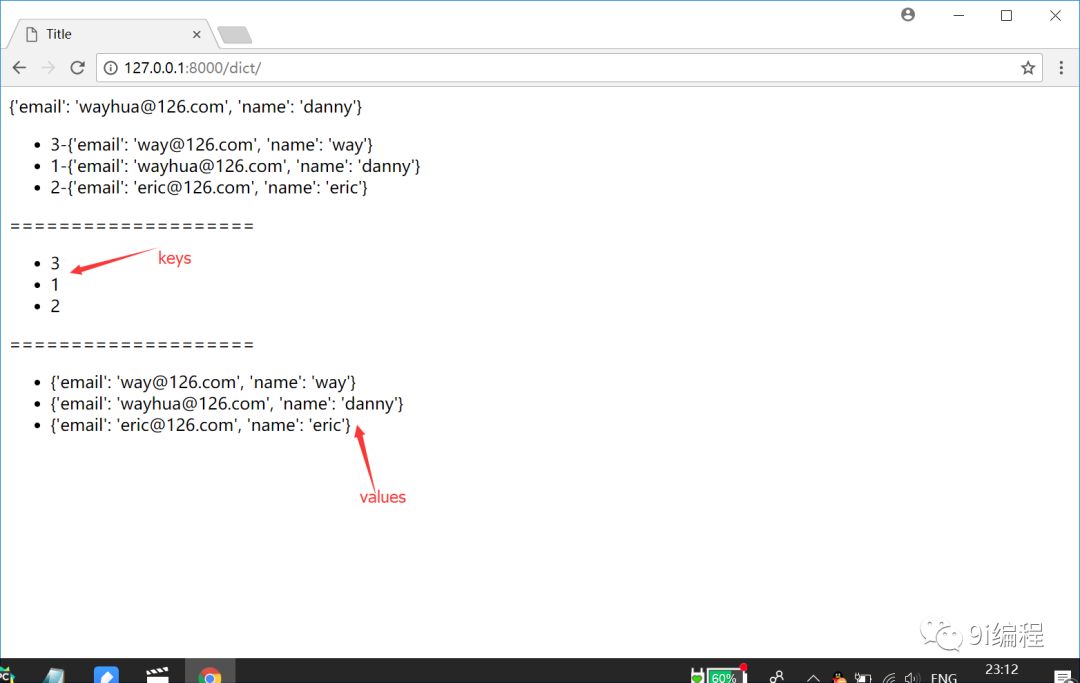
Task: Click the value list item with 'name': 'eric'
Action: [x=200, y=425]
